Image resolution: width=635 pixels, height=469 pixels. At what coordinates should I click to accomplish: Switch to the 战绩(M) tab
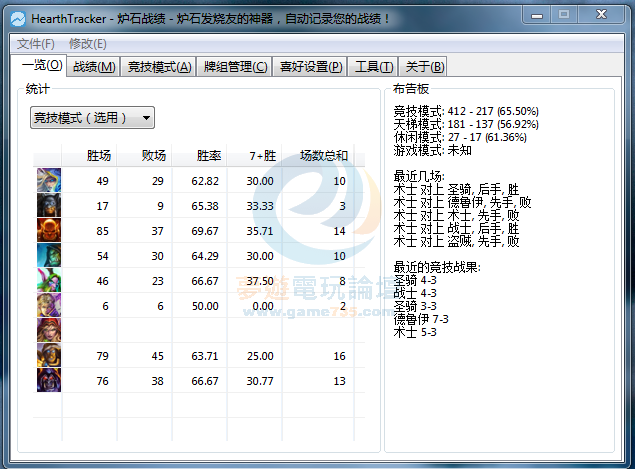click(94, 67)
